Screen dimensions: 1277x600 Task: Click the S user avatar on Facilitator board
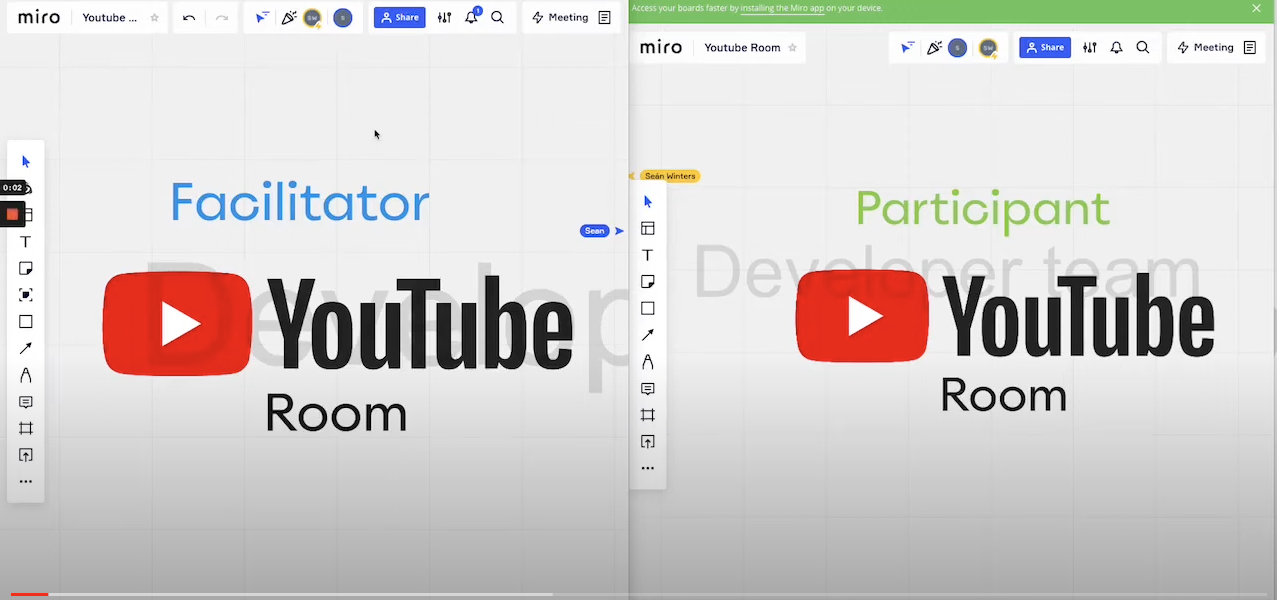343,18
